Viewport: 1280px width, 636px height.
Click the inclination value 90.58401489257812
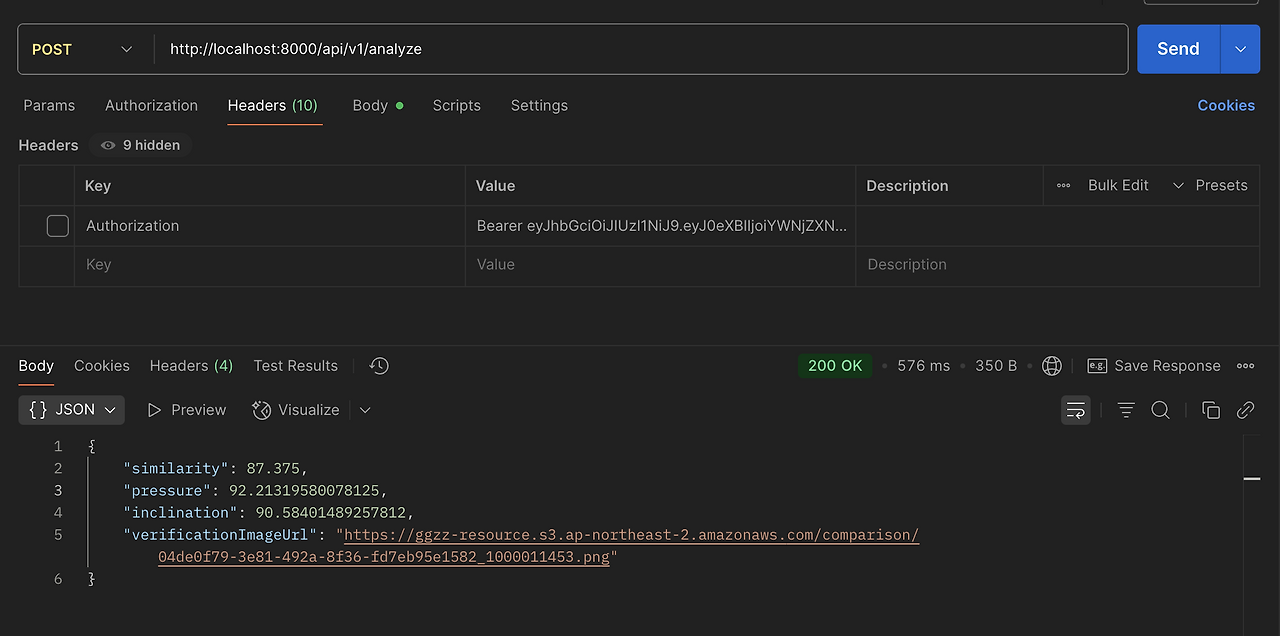point(329,513)
